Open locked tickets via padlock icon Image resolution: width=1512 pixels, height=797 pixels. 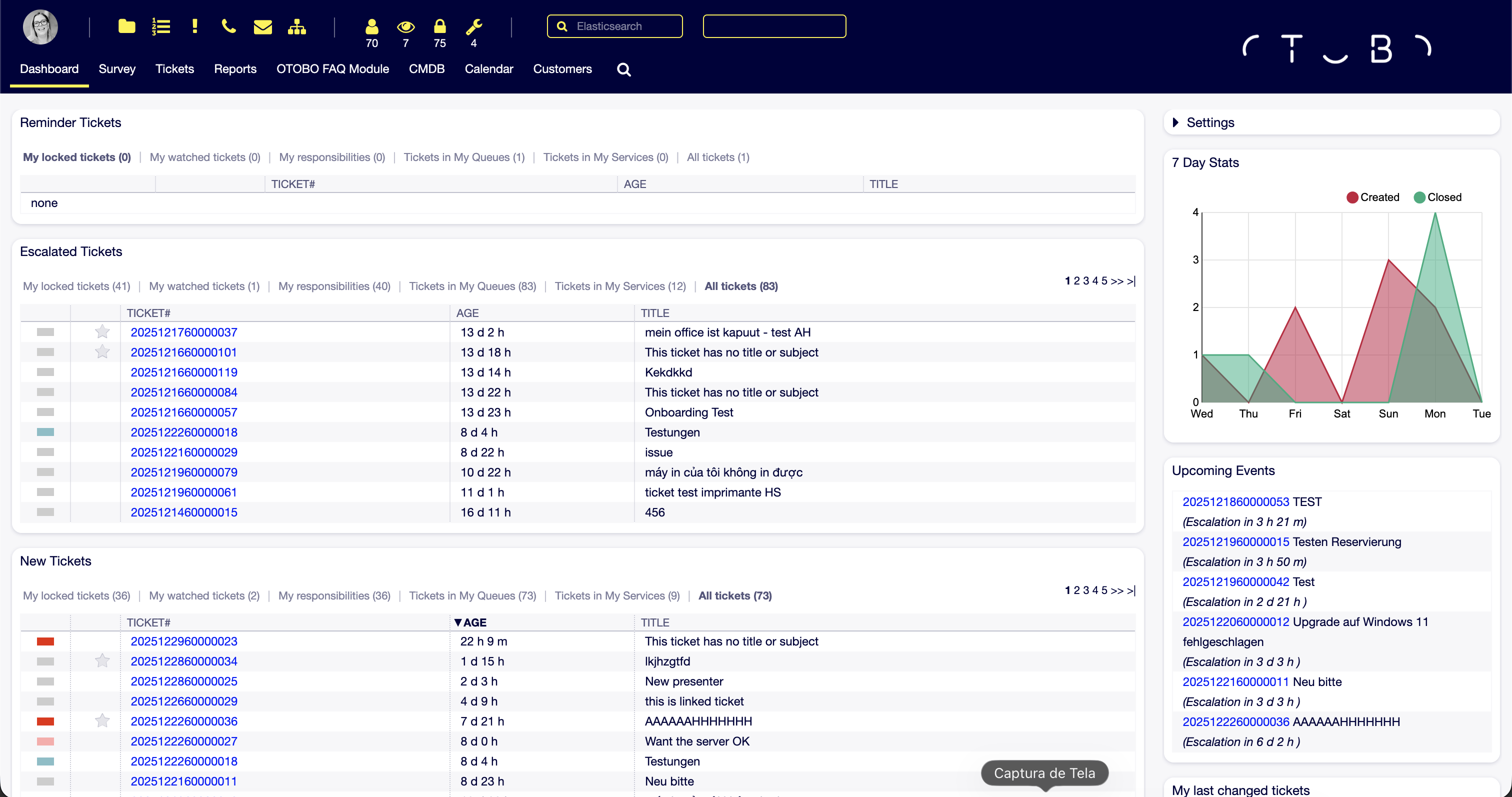coord(439,26)
